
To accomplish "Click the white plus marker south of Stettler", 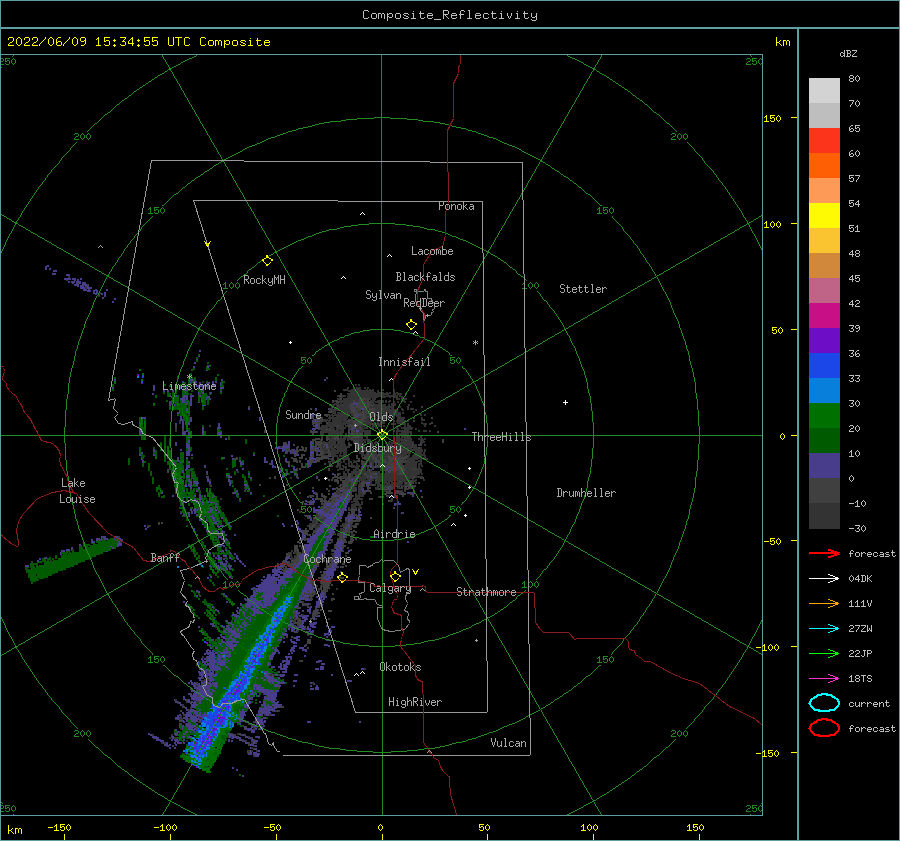I will 565,402.
